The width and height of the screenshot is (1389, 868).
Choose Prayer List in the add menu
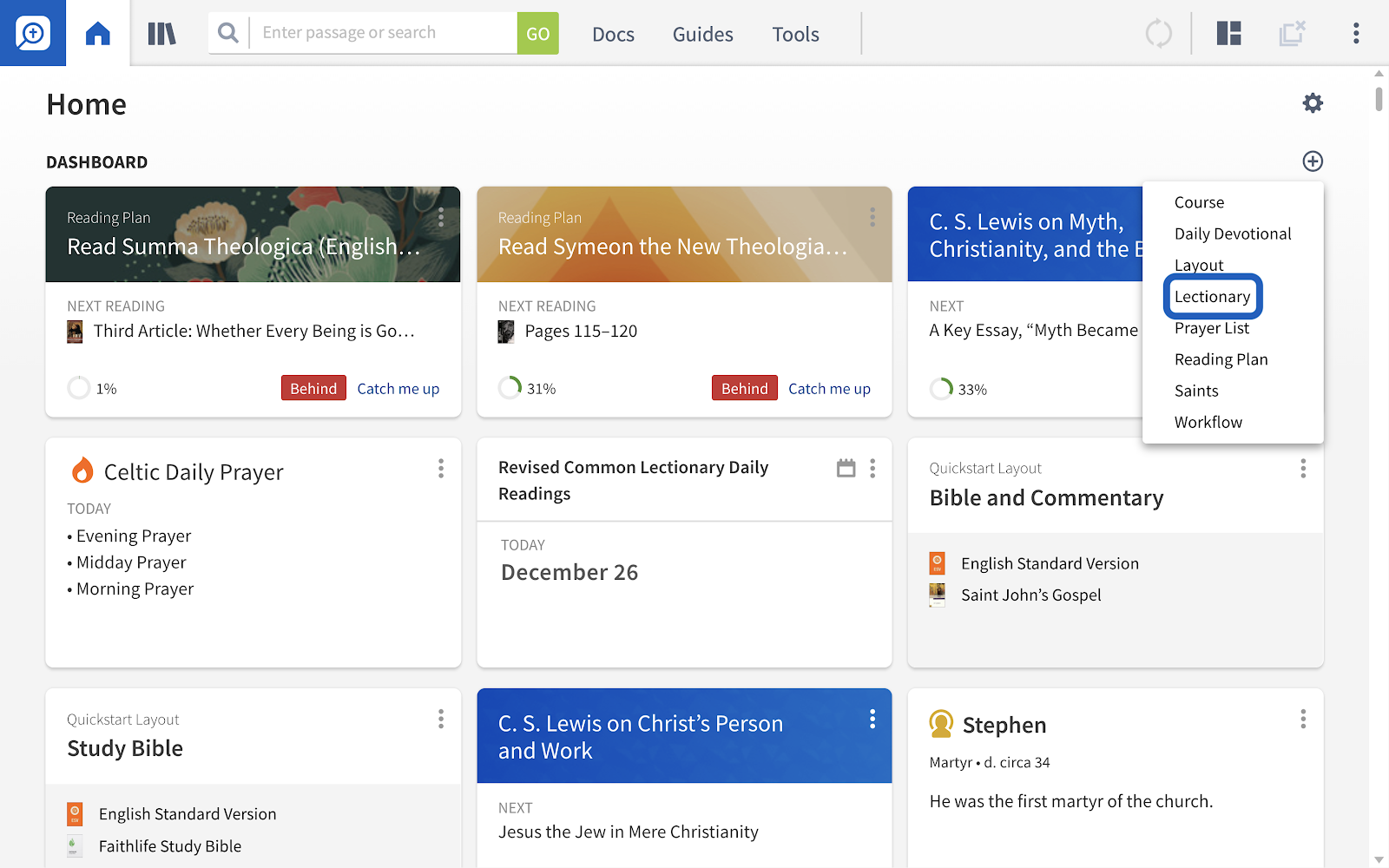(1212, 328)
